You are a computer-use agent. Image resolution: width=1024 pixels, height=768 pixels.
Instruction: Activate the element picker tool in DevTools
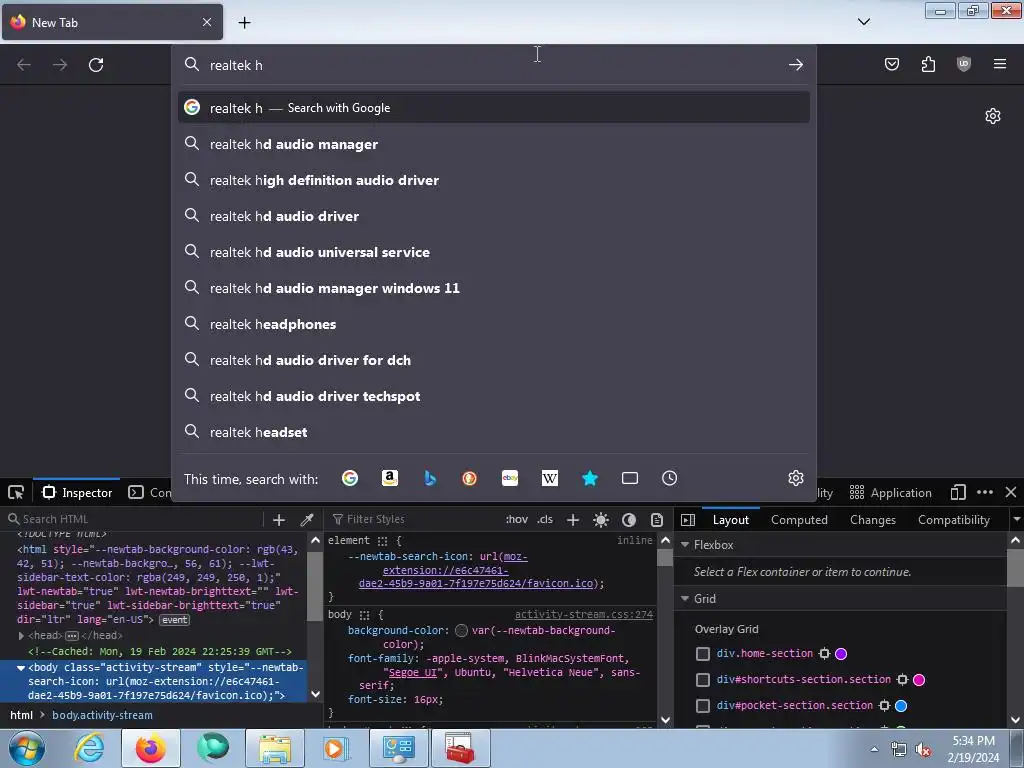click(16, 492)
